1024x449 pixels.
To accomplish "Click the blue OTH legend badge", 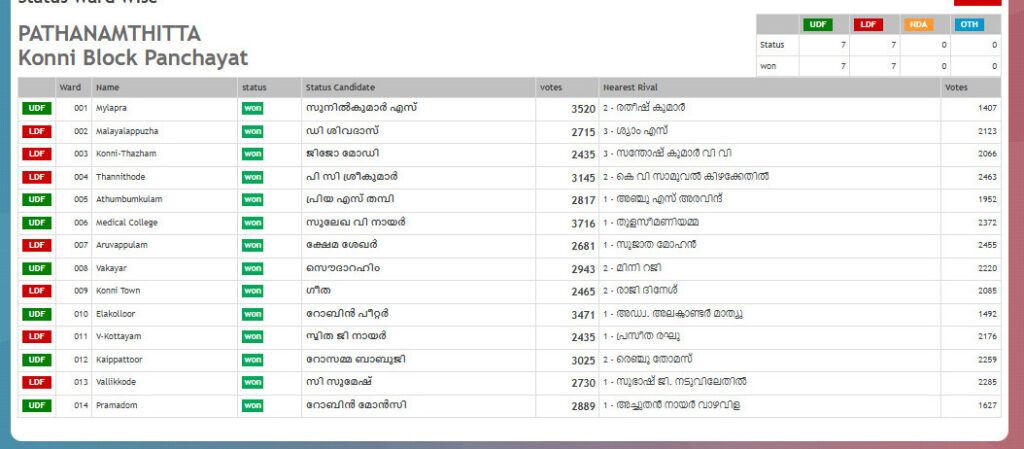I will pyautogui.click(x=967, y=24).
